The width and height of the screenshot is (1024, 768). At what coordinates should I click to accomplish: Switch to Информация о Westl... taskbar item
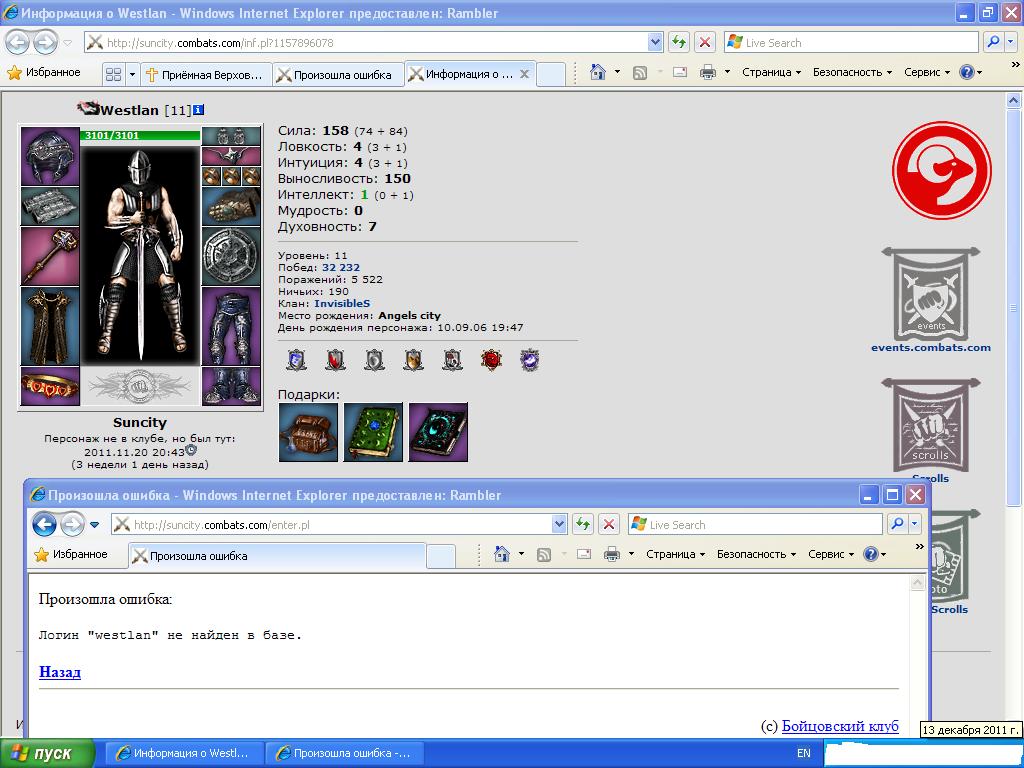(184, 753)
